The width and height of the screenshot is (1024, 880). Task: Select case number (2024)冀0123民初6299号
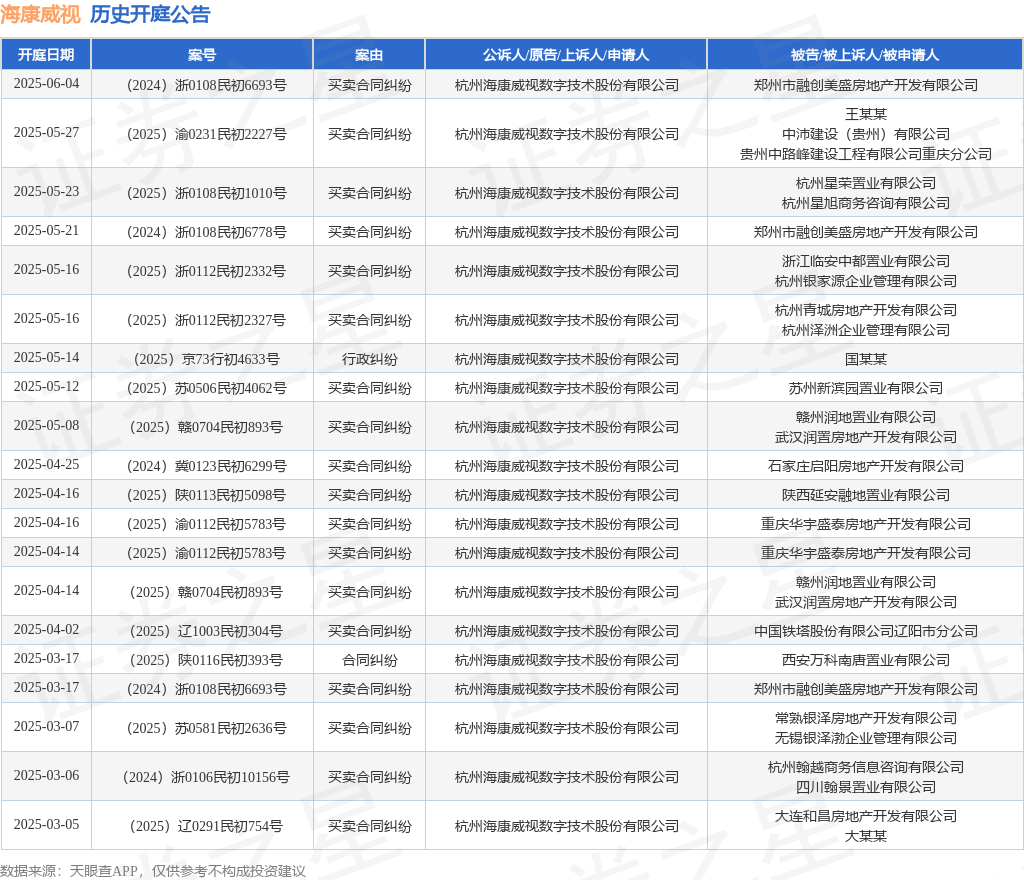[206, 466]
